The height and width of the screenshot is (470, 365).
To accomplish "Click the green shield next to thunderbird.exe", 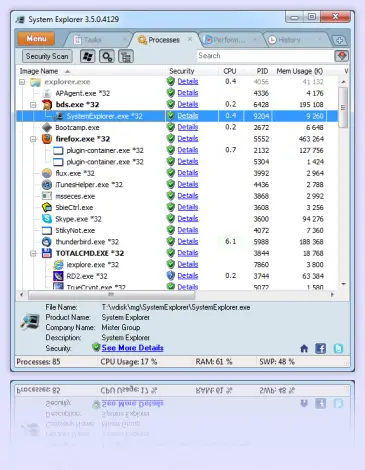I will click(x=171, y=241).
